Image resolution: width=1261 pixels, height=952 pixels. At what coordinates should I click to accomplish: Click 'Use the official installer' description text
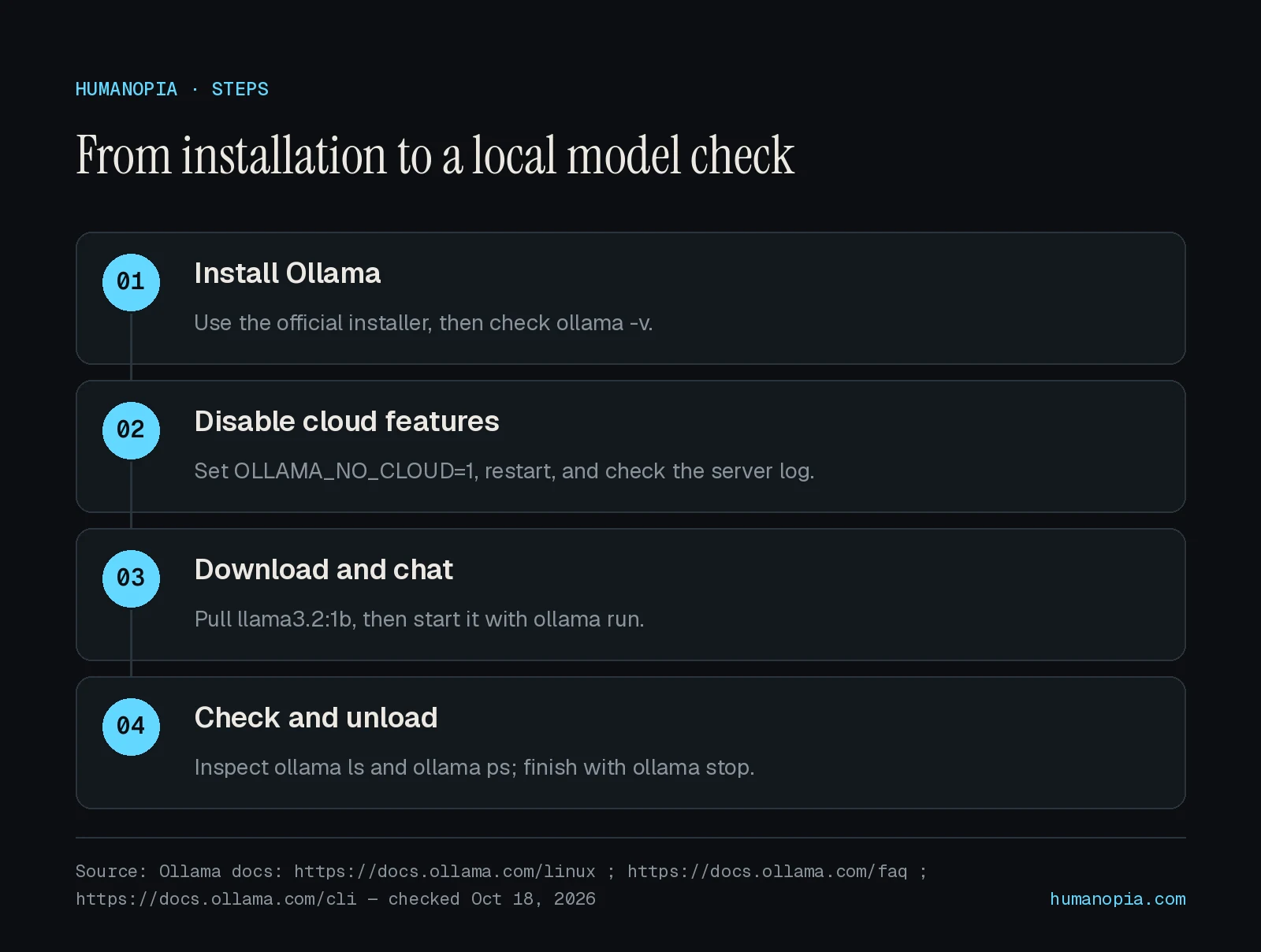424,323
